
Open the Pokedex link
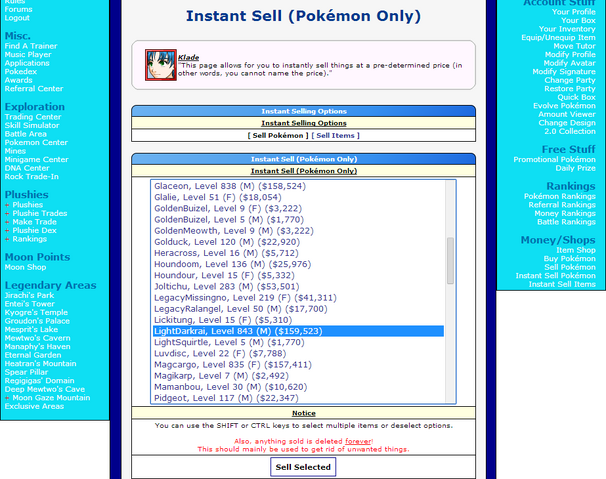[x=21, y=72]
